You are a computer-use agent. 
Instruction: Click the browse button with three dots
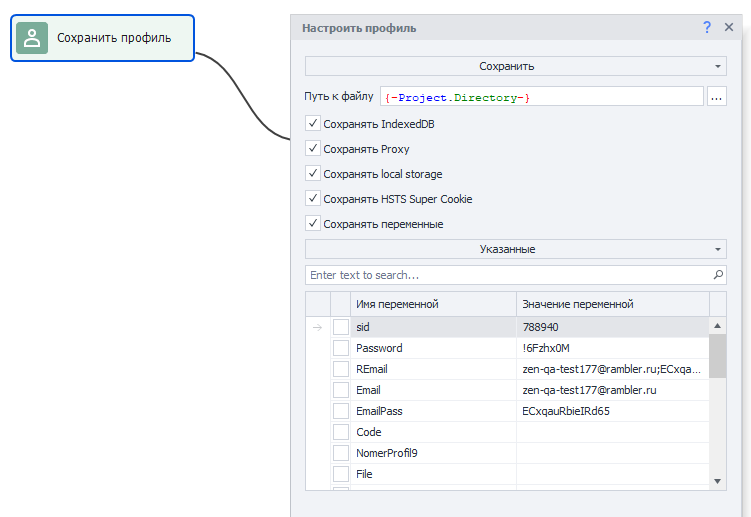click(x=716, y=97)
